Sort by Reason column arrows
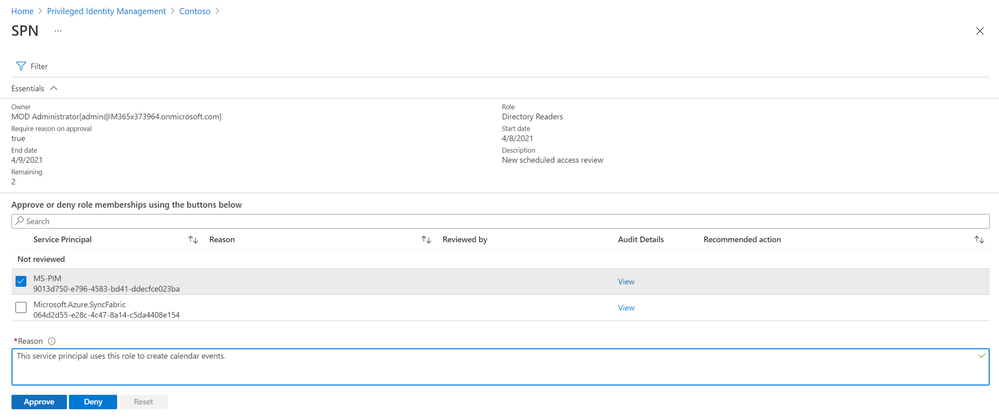This screenshot has height=417, width=999. [x=426, y=239]
